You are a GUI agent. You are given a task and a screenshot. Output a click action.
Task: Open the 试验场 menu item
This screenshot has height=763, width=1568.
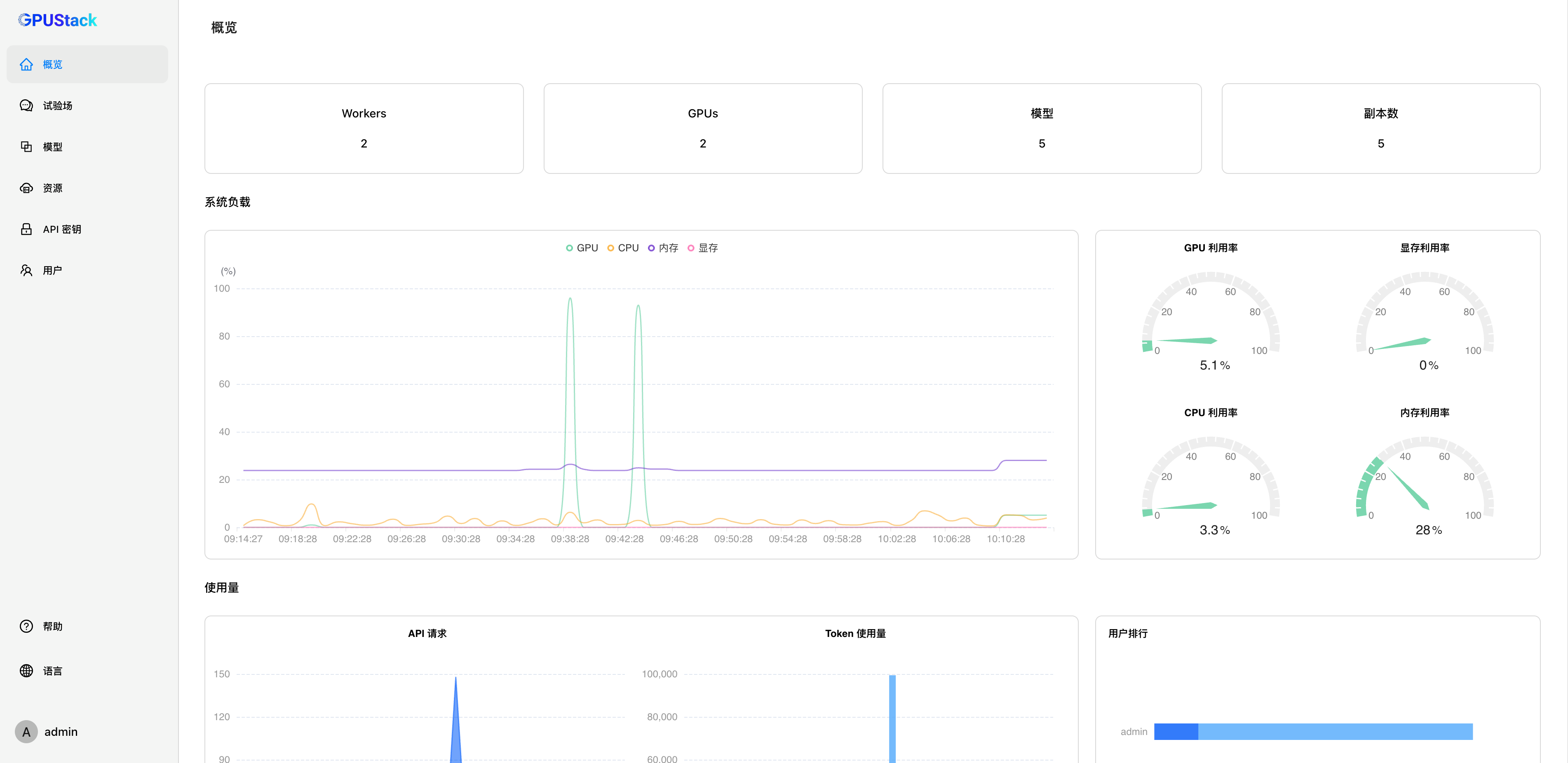coord(58,106)
